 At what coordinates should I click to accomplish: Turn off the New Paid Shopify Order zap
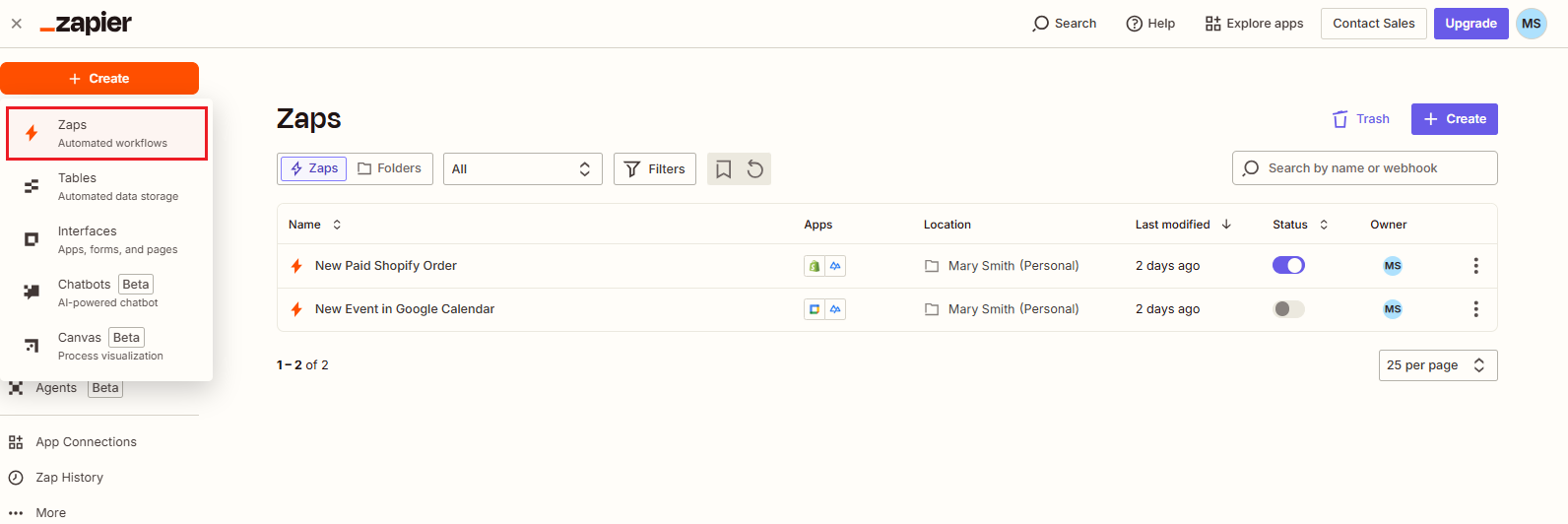(1288, 265)
